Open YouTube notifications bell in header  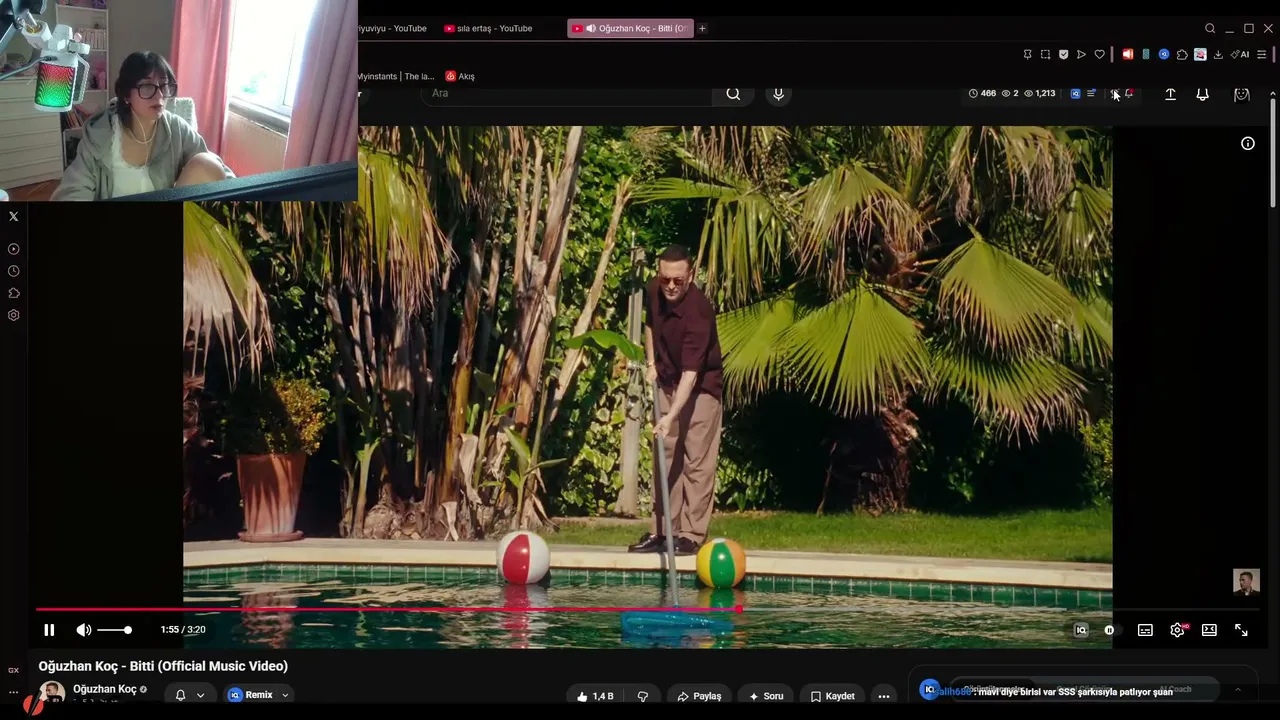click(1203, 94)
